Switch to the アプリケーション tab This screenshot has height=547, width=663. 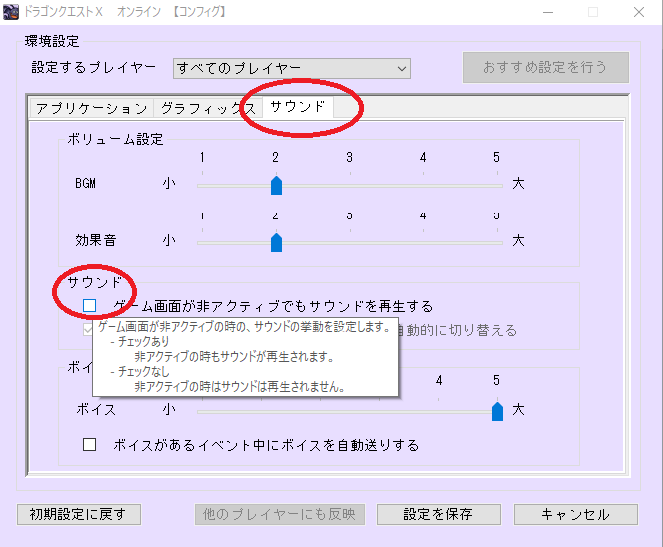click(x=91, y=108)
